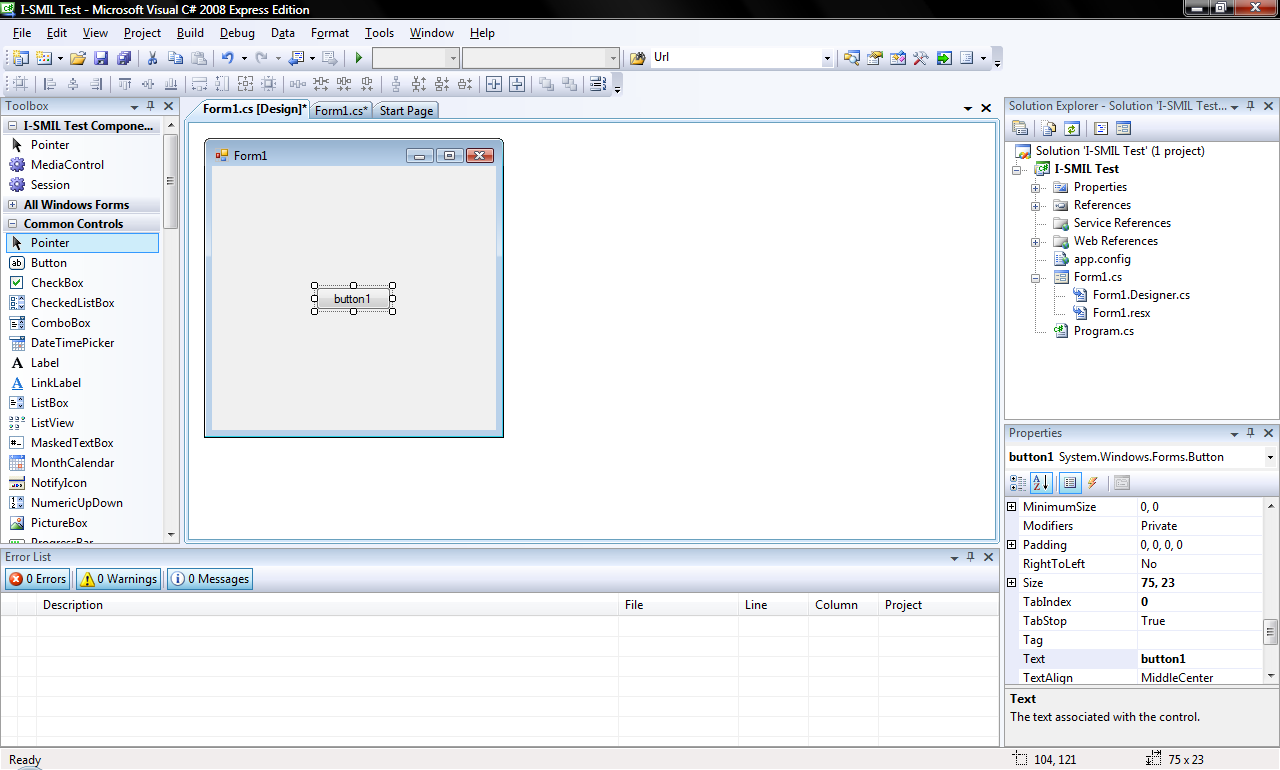Viewport: 1280px width, 770px height.
Task: Click the Undo arrow icon
Action: (228, 58)
